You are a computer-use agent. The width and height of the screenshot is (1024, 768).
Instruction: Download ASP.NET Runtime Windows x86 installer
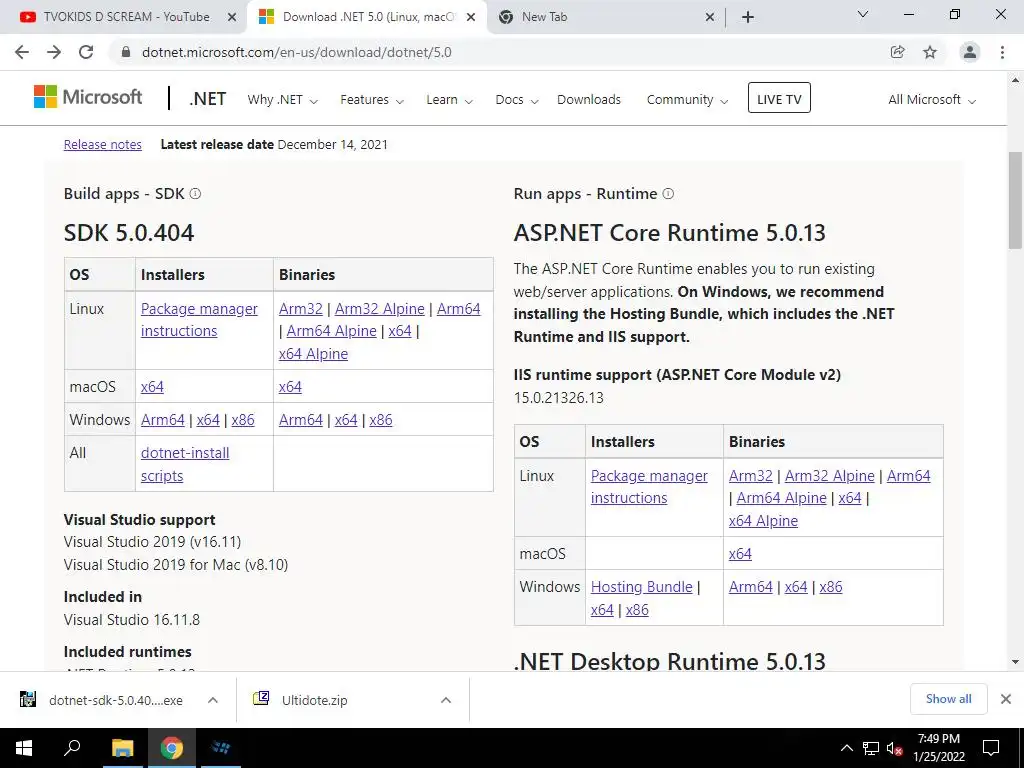pyautogui.click(x=637, y=610)
